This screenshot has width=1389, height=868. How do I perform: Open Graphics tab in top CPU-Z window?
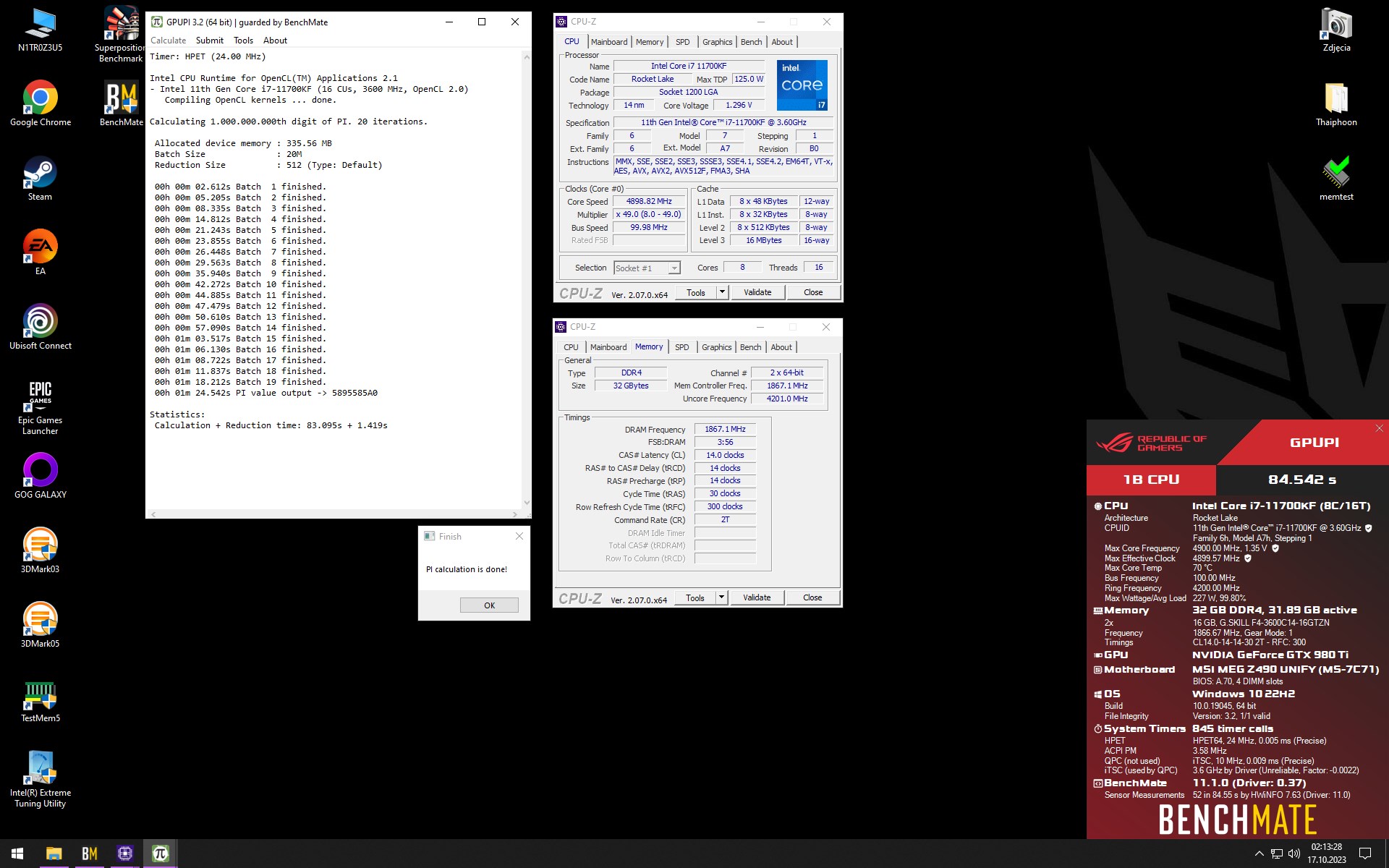click(x=717, y=42)
